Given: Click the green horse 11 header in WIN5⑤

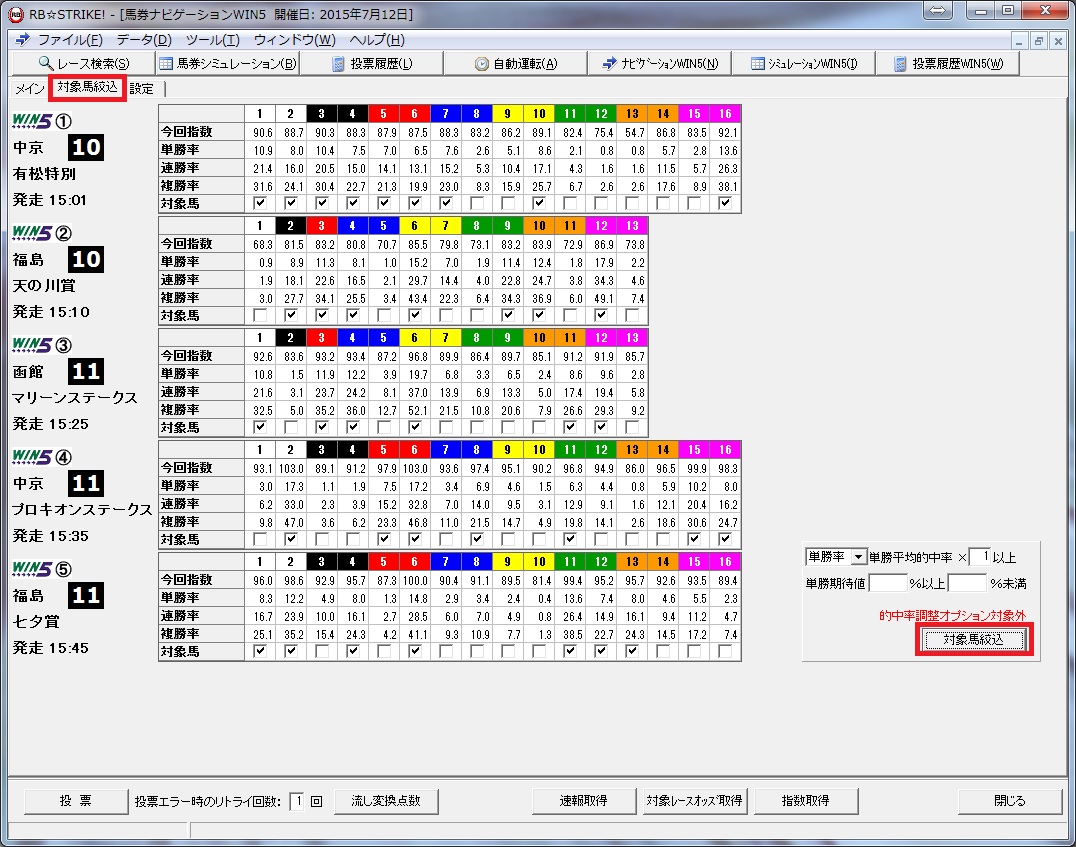Looking at the screenshot, I should (x=570, y=561).
